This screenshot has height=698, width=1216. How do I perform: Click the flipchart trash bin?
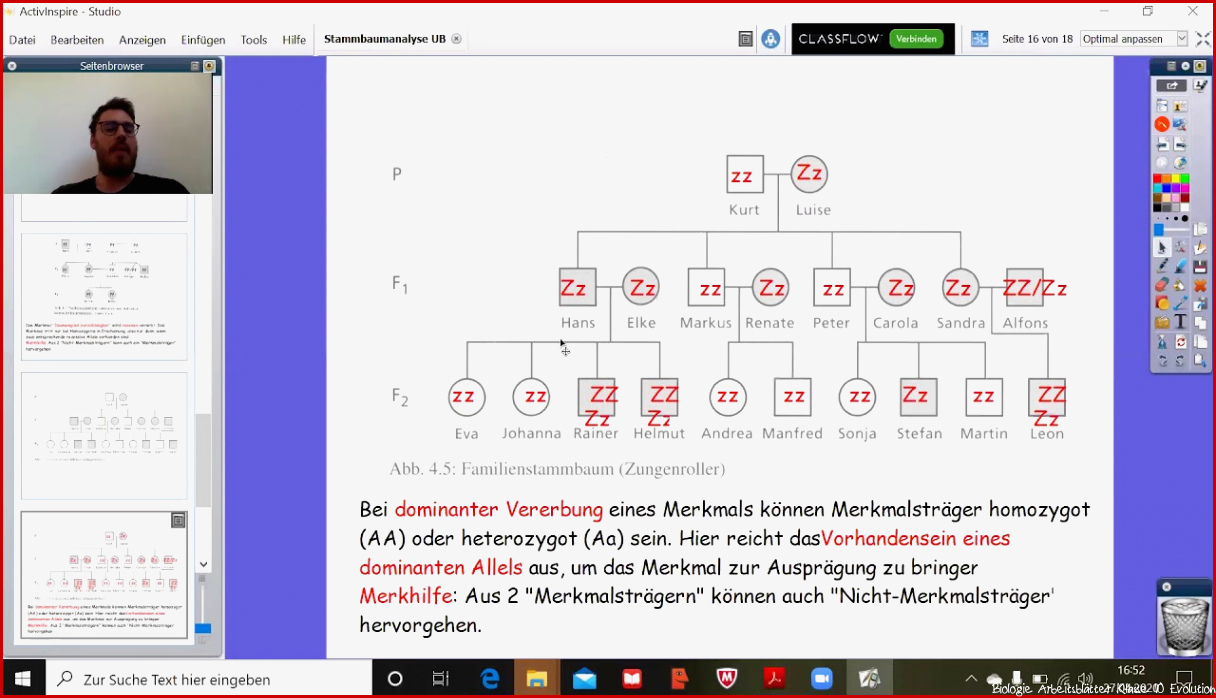1185,625
